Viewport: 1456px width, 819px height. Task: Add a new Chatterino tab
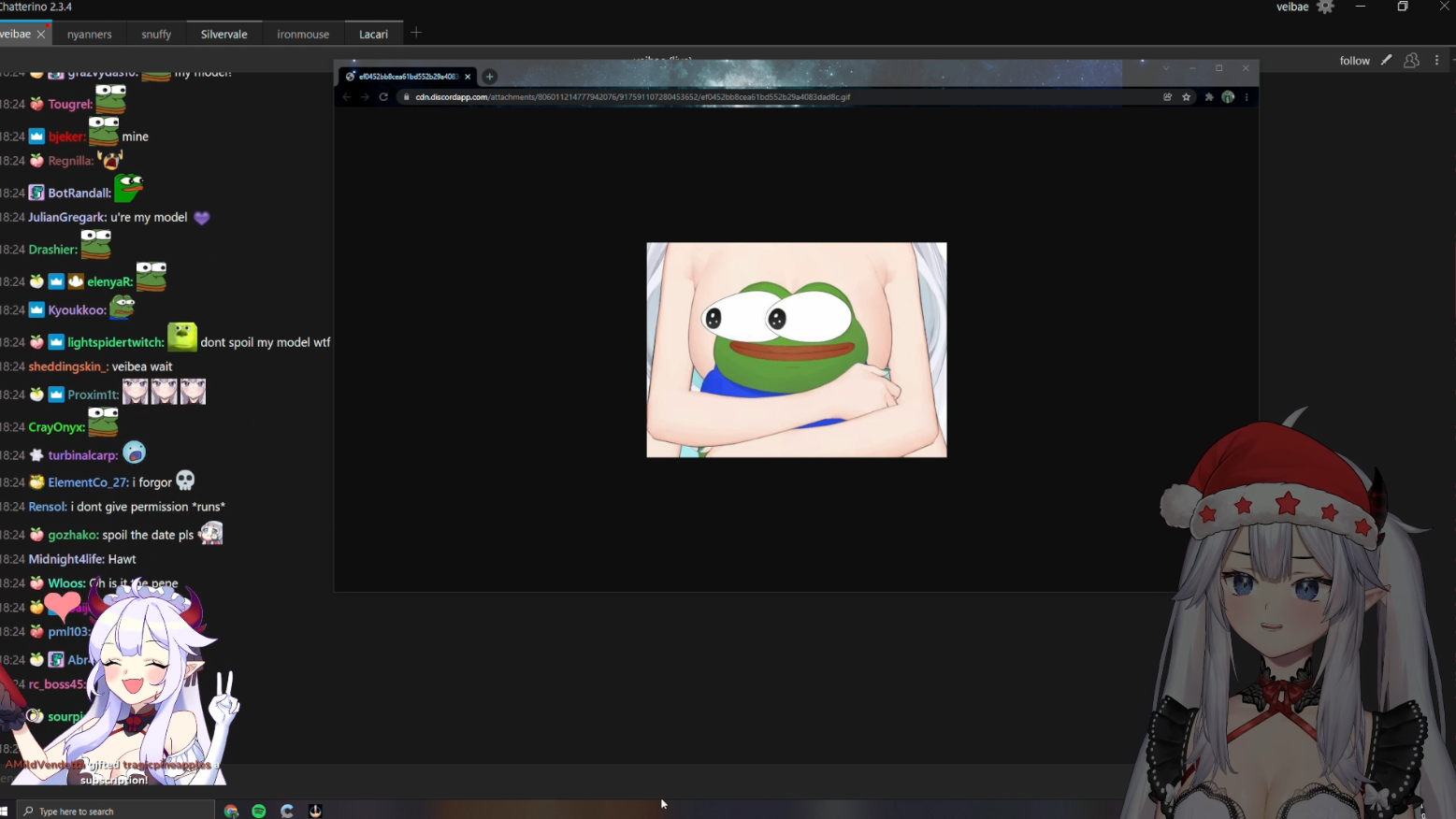[416, 33]
